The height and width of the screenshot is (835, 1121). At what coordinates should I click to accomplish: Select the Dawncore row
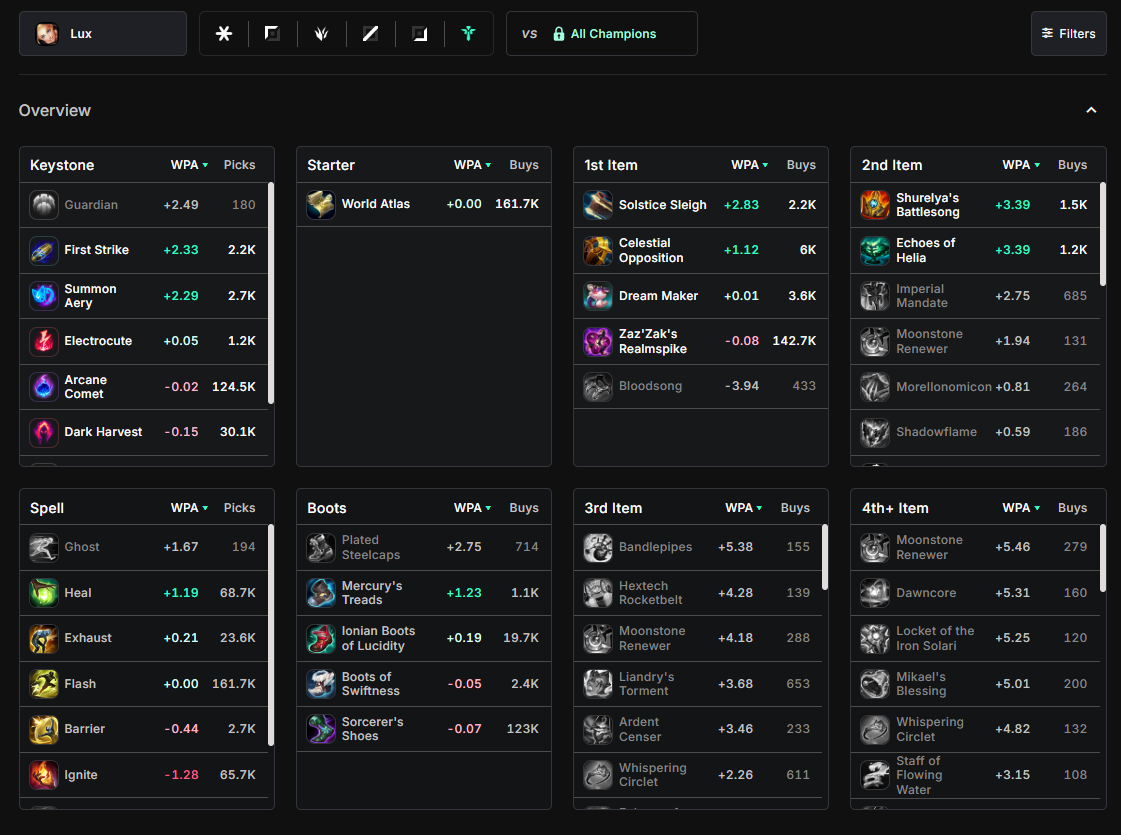pyautogui.click(x=975, y=593)
